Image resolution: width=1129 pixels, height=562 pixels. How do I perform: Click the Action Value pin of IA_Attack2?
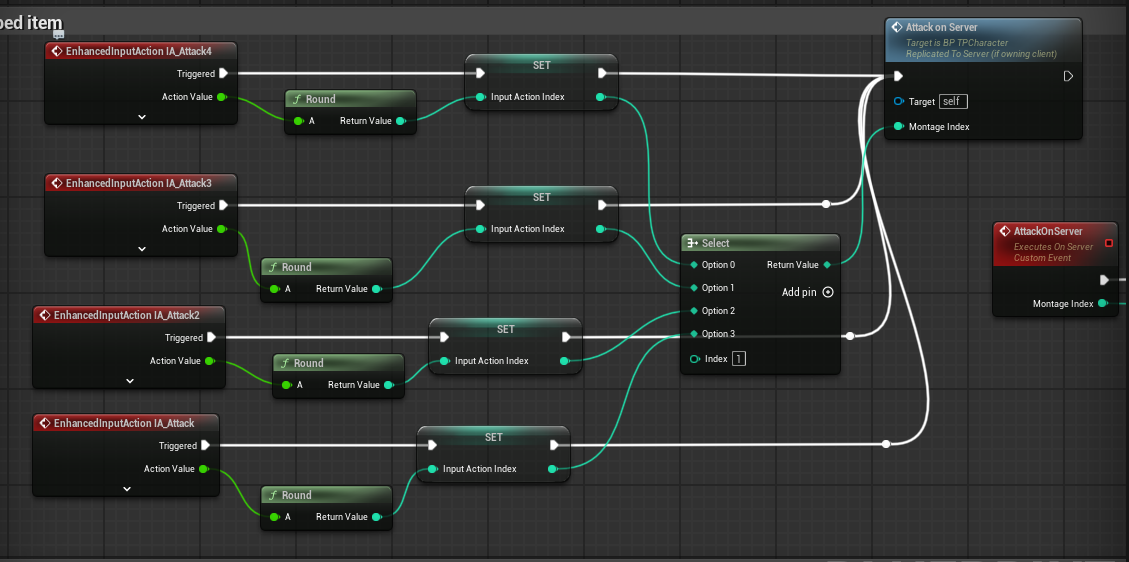(210, 361)
